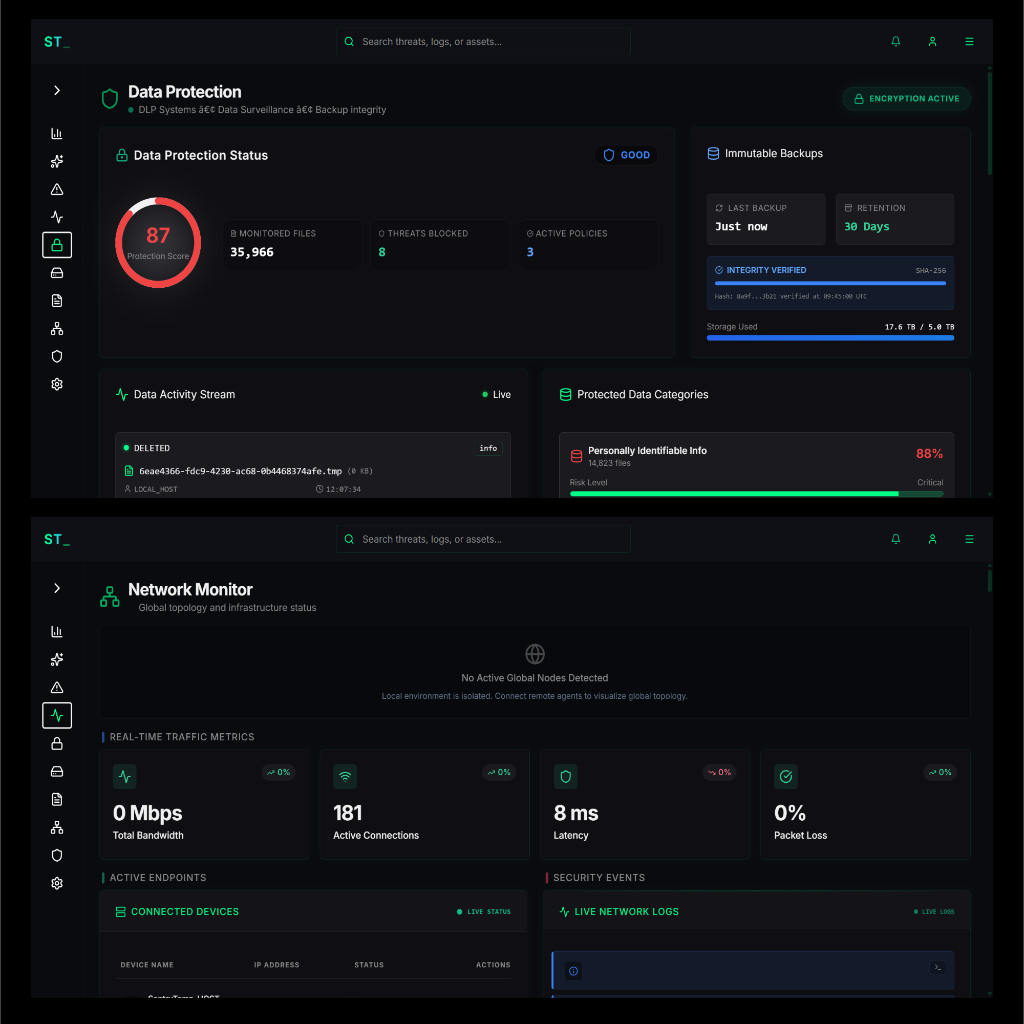This screenshot has height=1024, width=1024.
Task: Open shield icon in Network Monitor sidebar
Action: click(x=57, y=855)
